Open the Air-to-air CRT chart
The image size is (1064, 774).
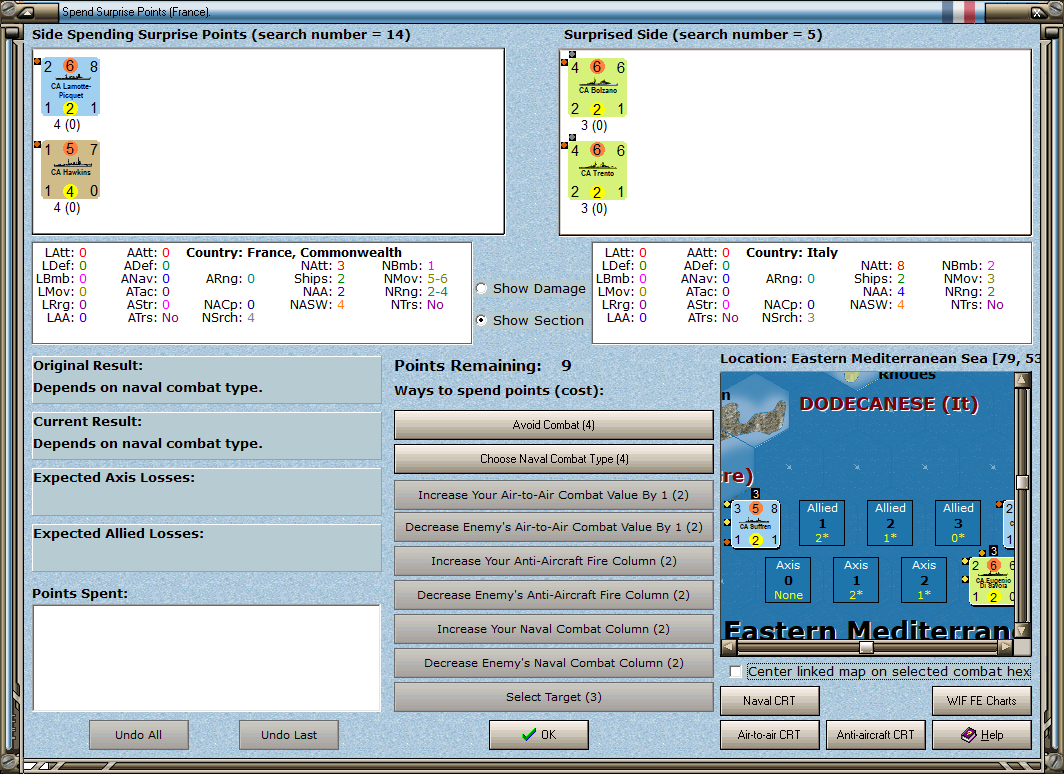[770, 735]
